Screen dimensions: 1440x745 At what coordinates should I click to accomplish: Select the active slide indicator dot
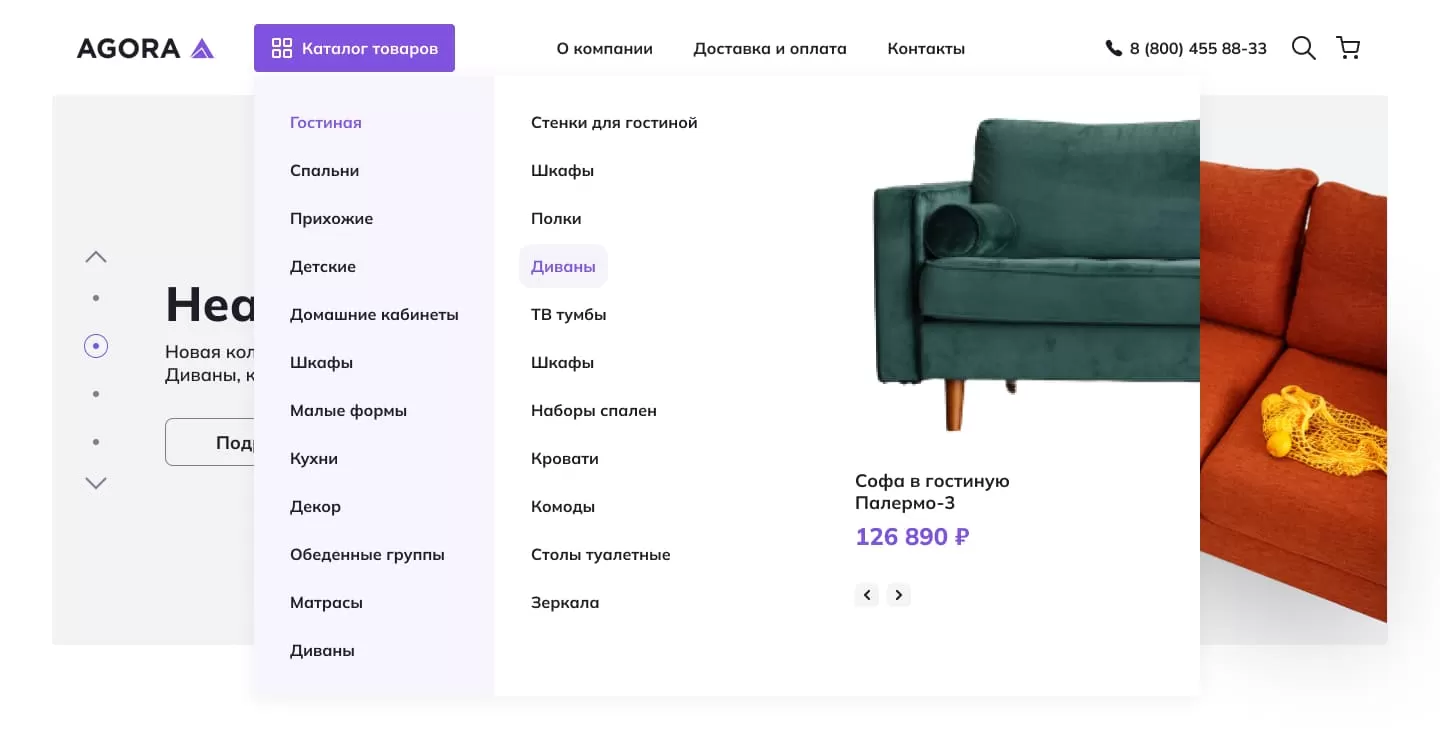tap(96, 345)
